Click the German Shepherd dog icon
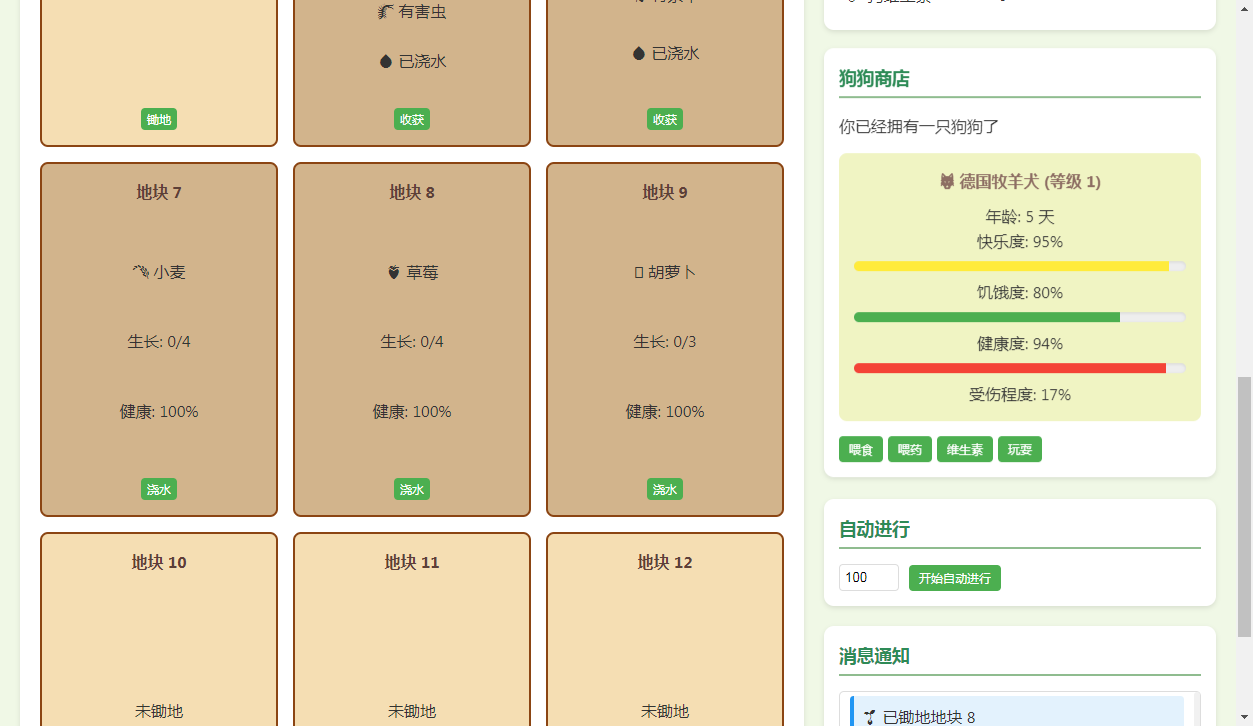1253x726 pixels. click(947, 182)
